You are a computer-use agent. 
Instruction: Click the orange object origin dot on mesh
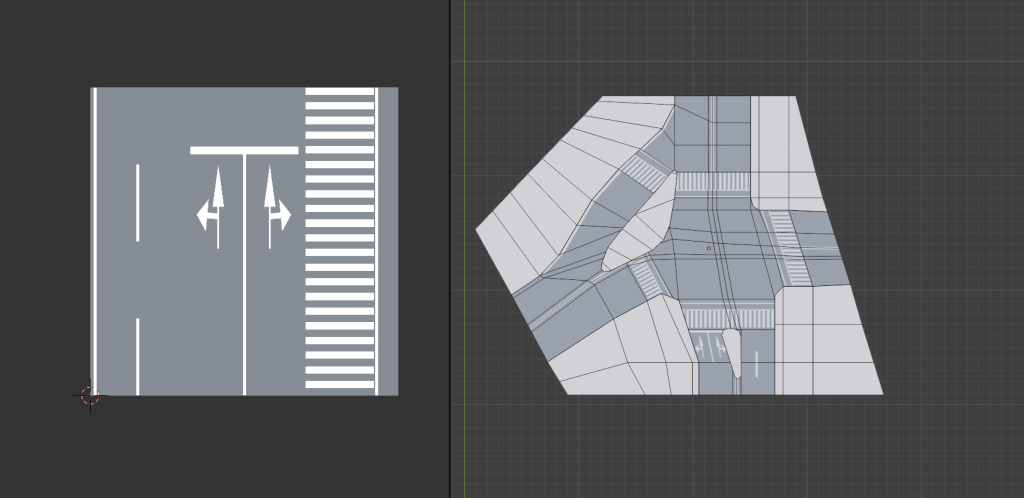coord(709,248)
